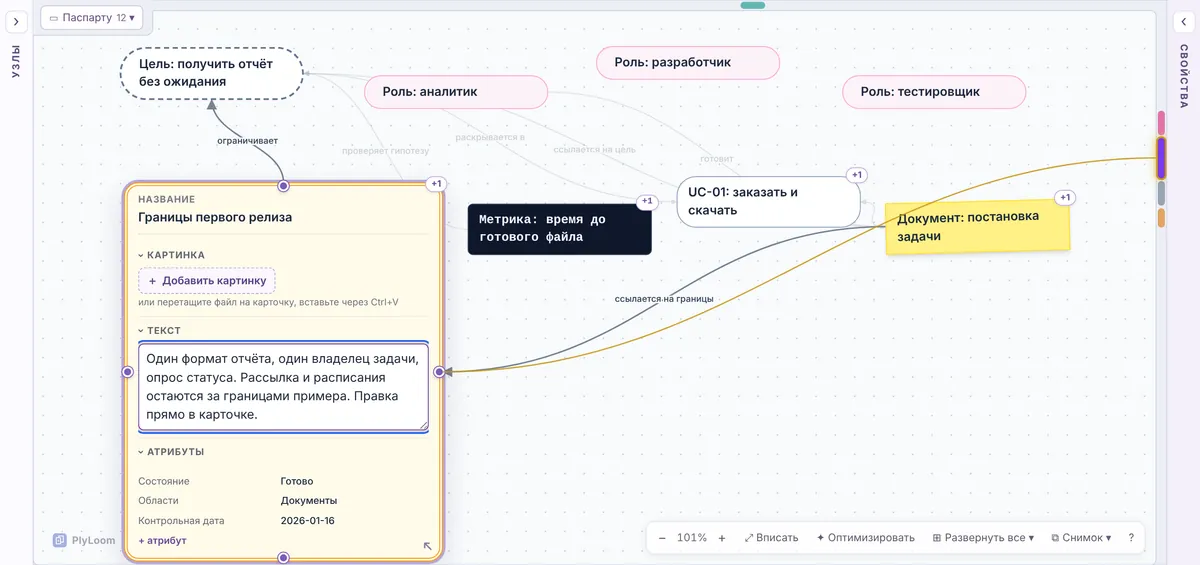
Task: Click the edge label готовит
Action: [716, 158]
